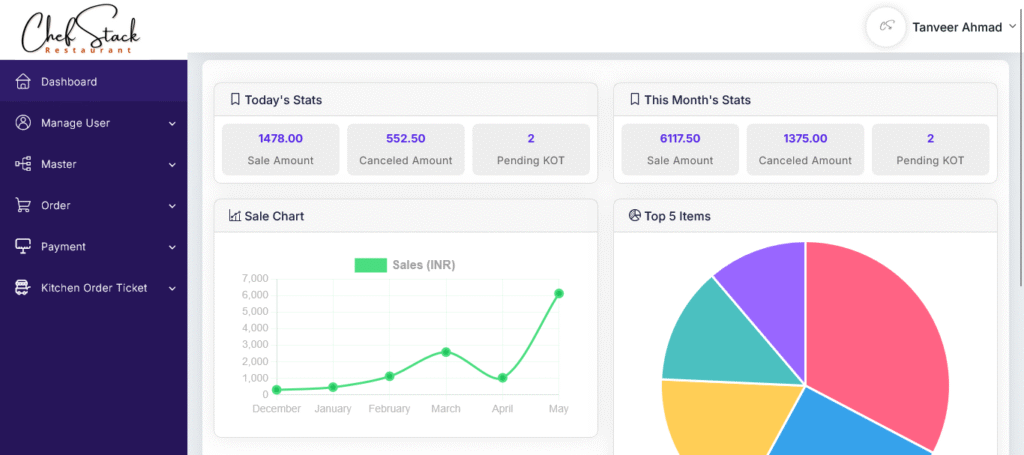
Task: Click the Master hierarchy icon
Action: click(23, 164)
